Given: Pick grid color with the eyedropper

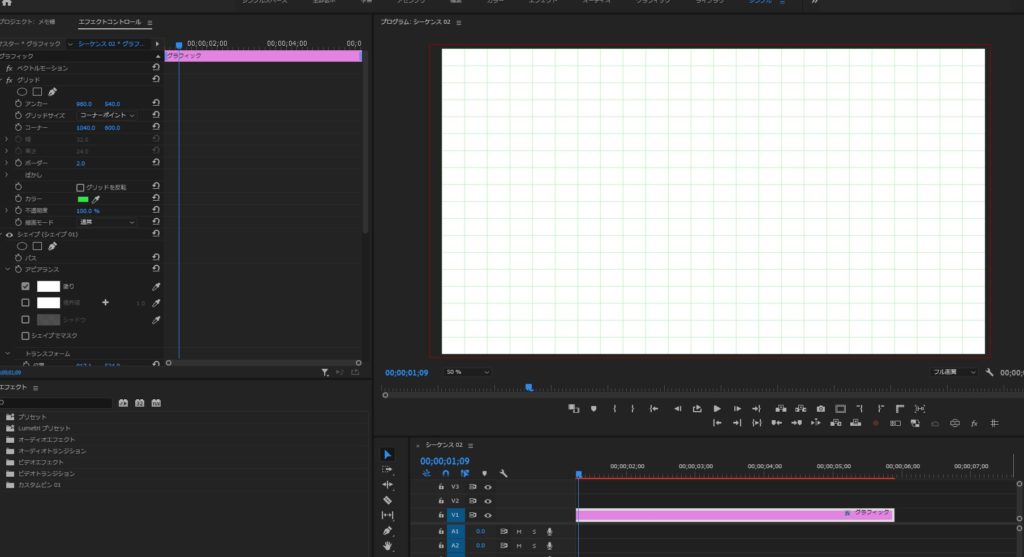Looking at the screenshot, I should point(96,199).
